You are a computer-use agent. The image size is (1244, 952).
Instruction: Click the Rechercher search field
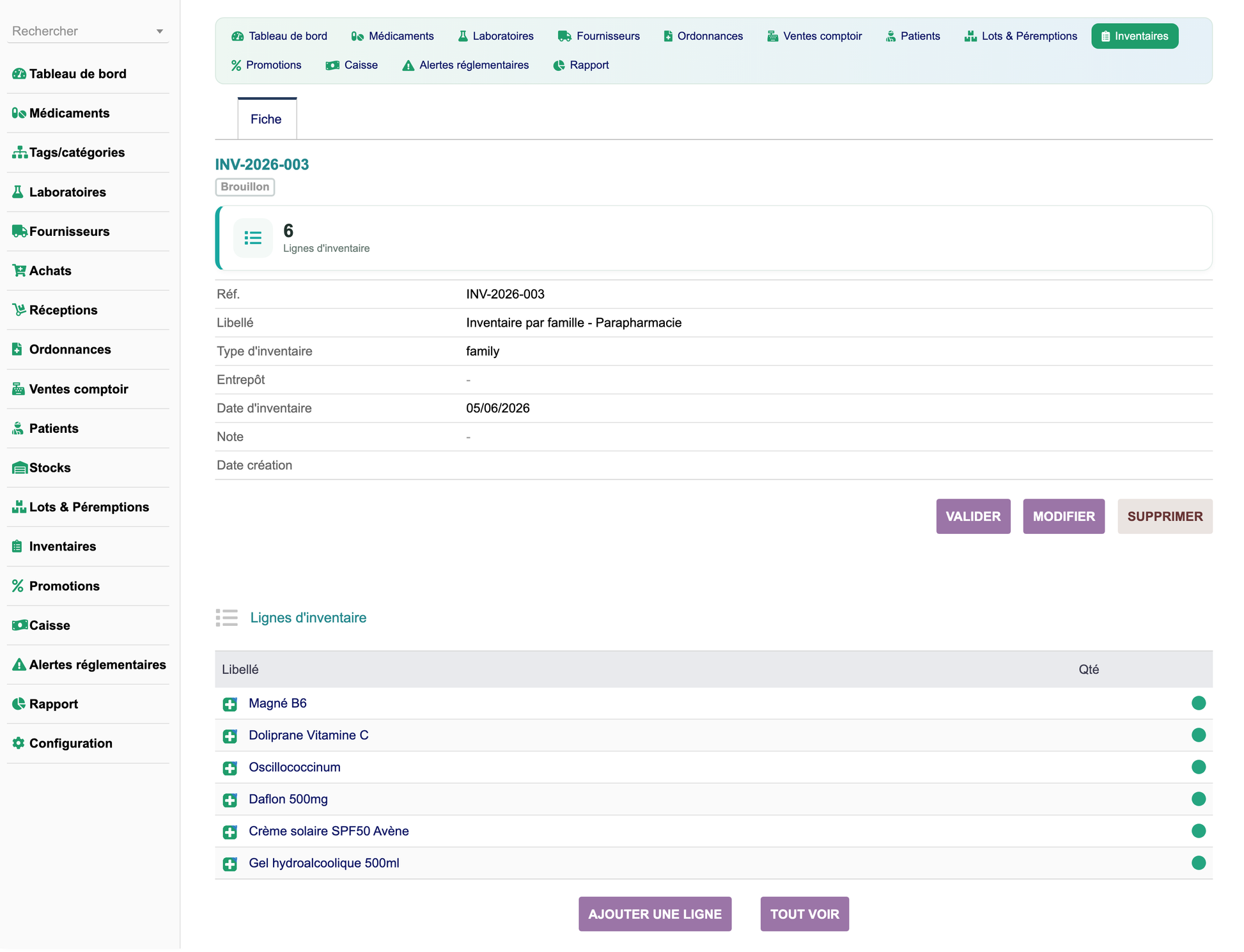point(81,31)
